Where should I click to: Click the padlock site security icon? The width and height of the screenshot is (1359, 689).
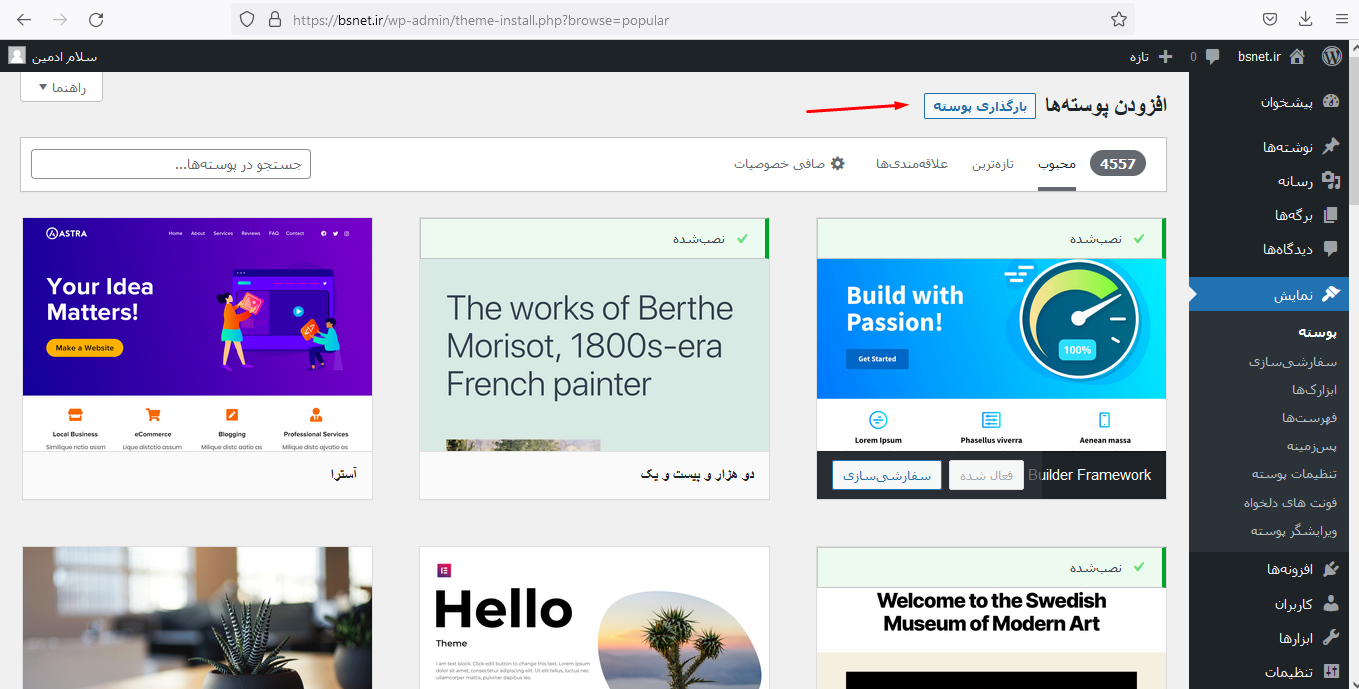[x=275, y=19]
